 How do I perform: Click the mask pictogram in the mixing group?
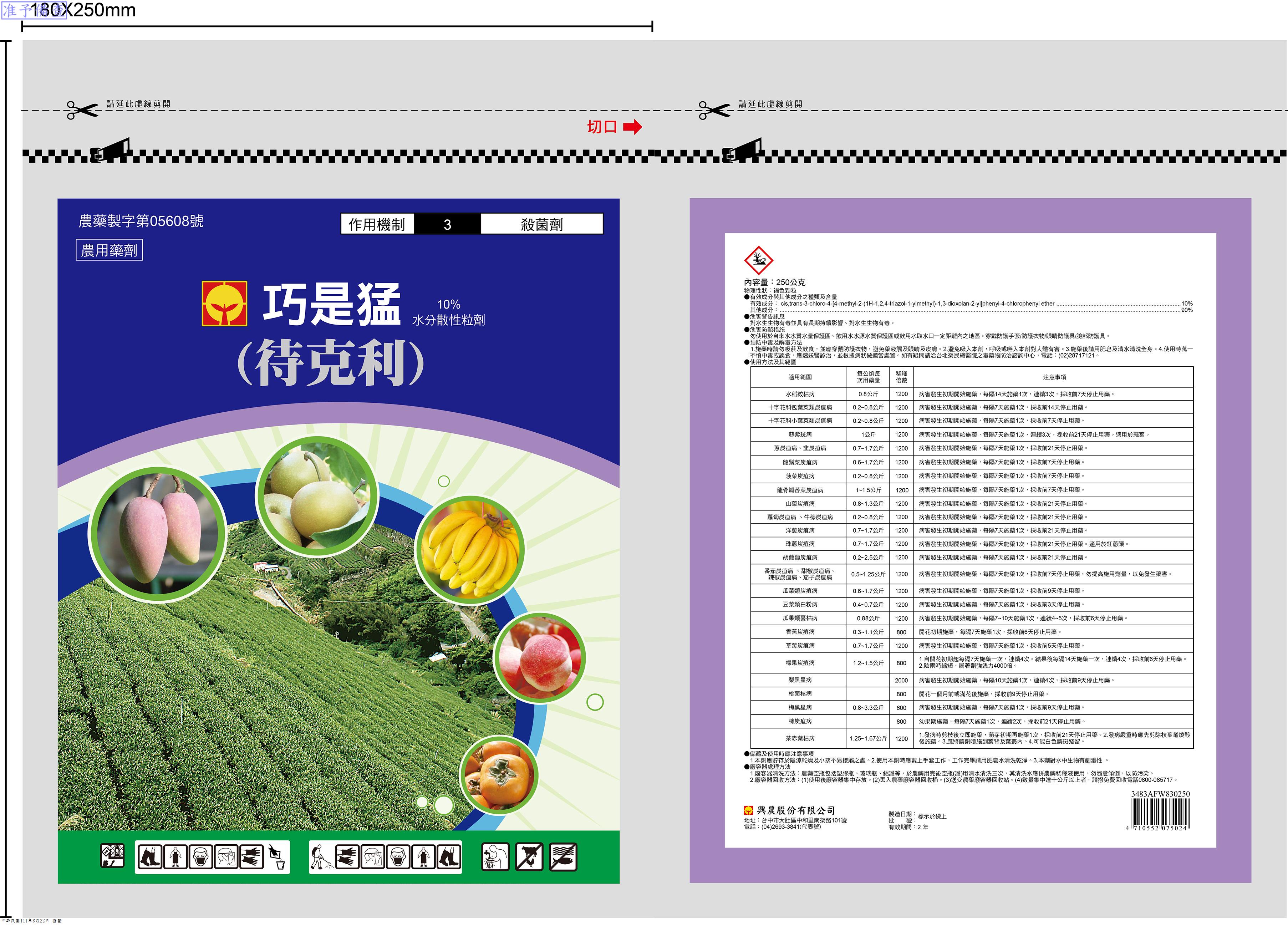[200, 857]
